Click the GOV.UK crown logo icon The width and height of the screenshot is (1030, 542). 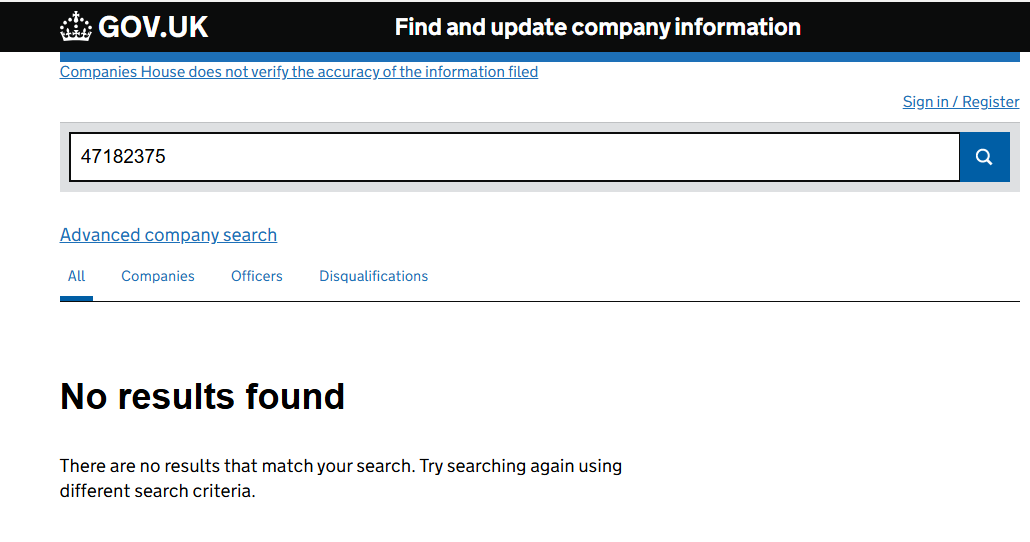[x=76, y=27]
